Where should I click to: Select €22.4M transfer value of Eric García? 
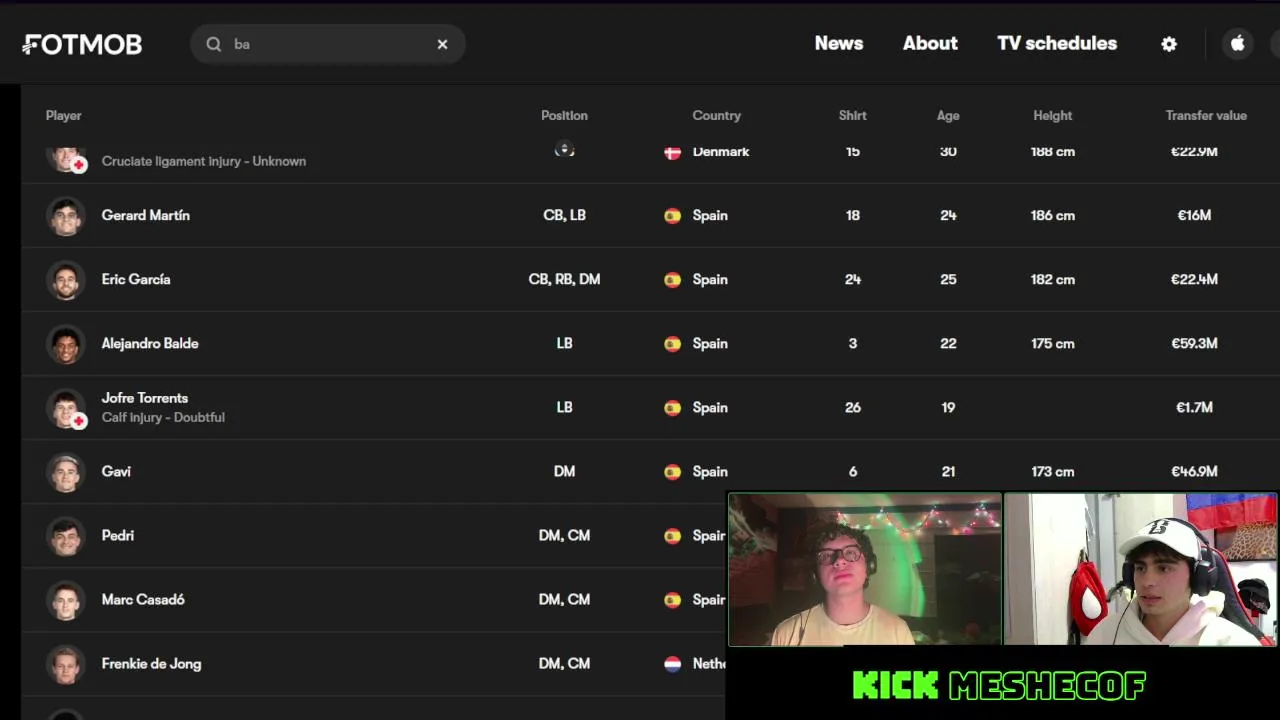[x=1194, y=279]
